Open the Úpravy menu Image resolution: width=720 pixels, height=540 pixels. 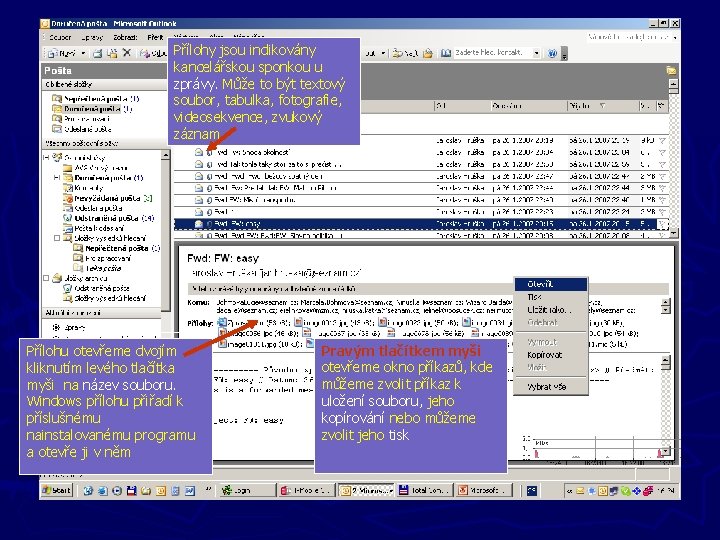point(92,37)
